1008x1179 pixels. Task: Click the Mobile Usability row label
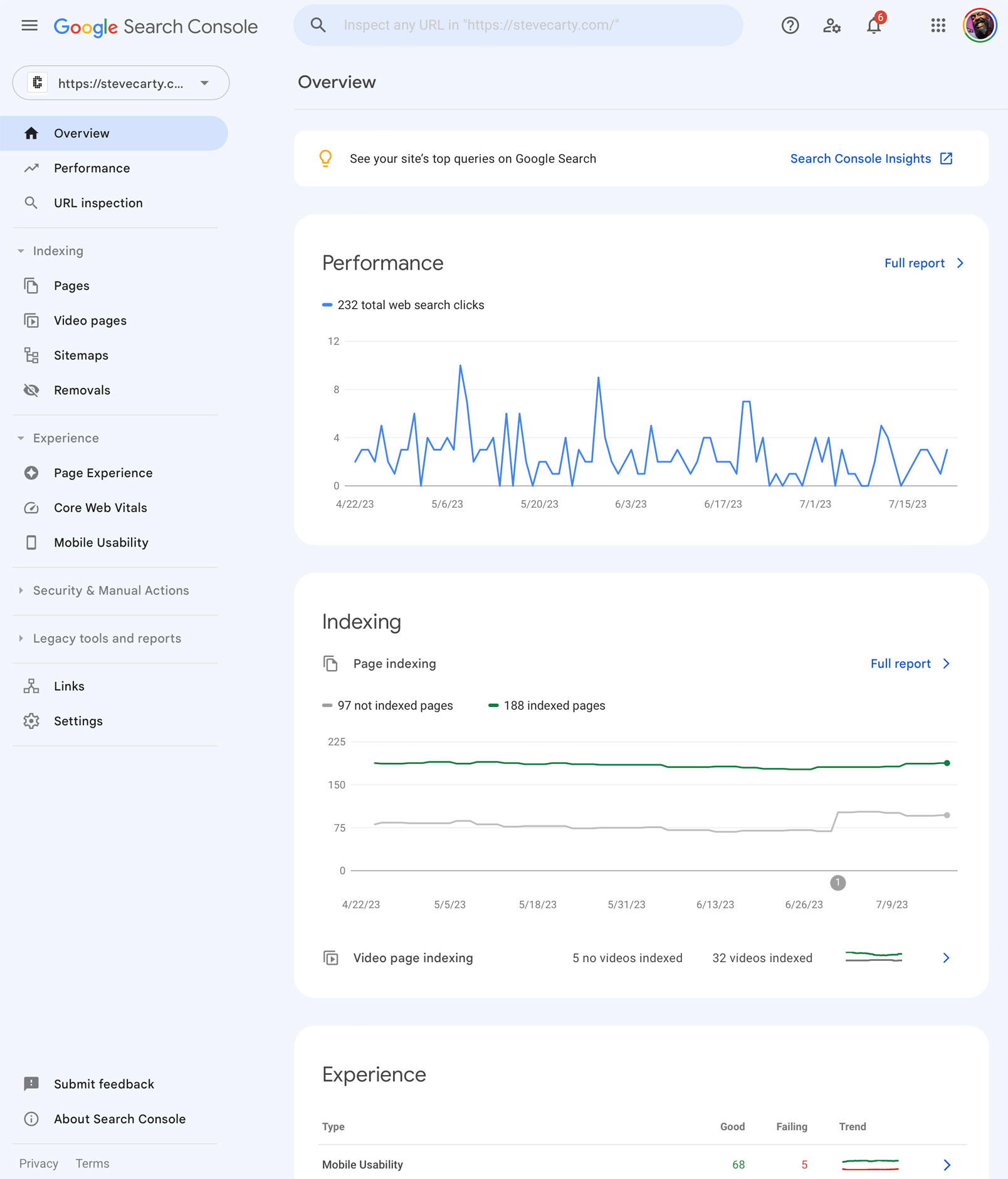point(362,1165)
